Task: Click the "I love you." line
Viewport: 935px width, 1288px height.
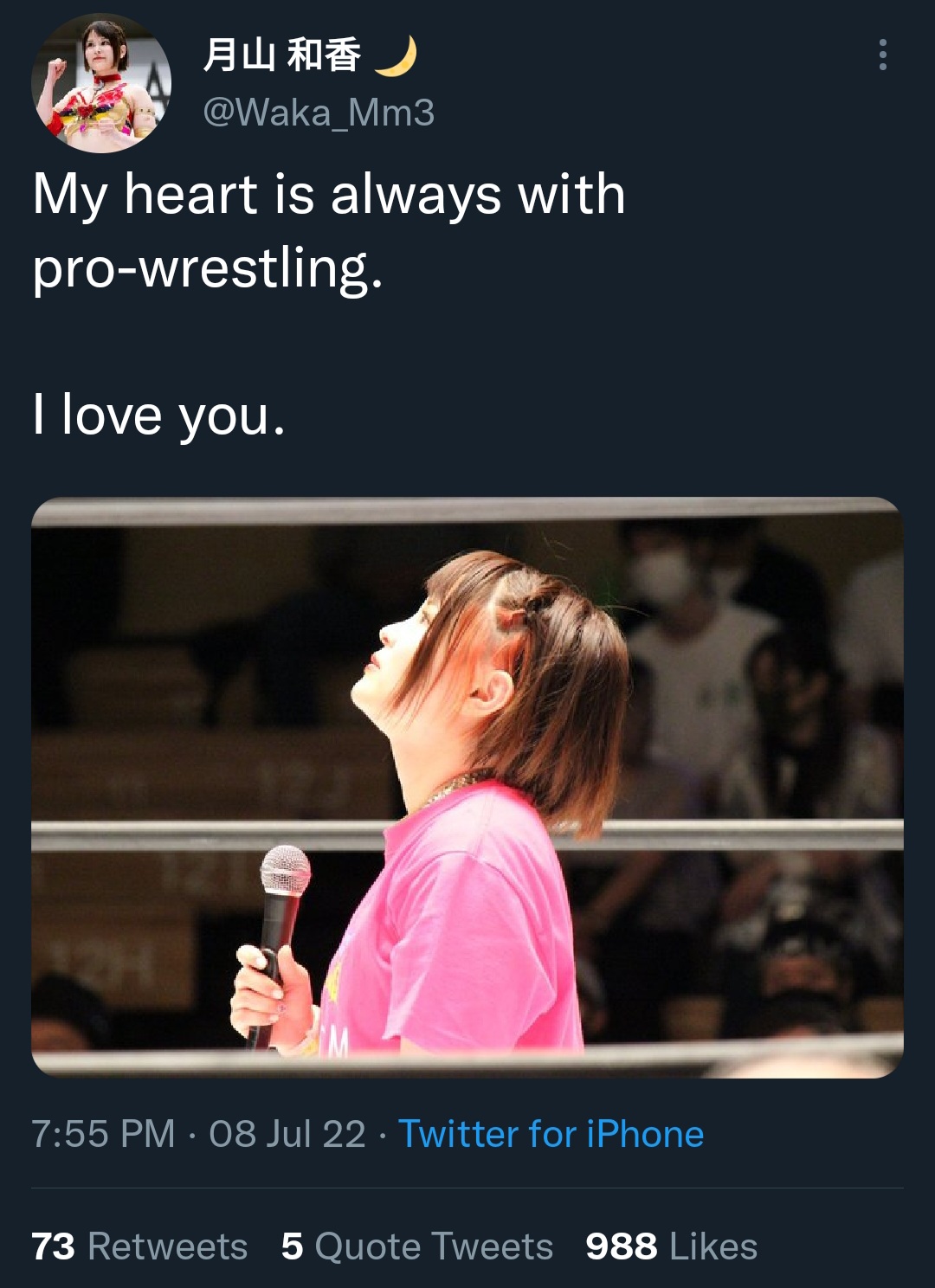Action: click(x=158, y=415)
